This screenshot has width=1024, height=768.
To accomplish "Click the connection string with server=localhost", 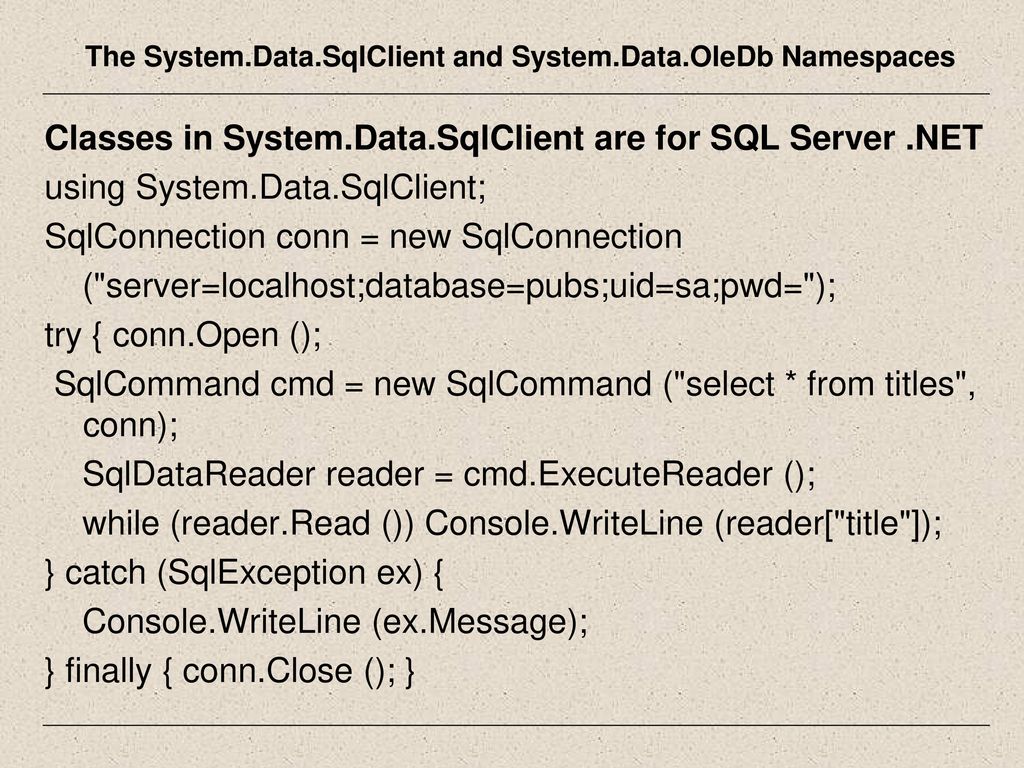I will pyautogui.click(x=460, y=286).
